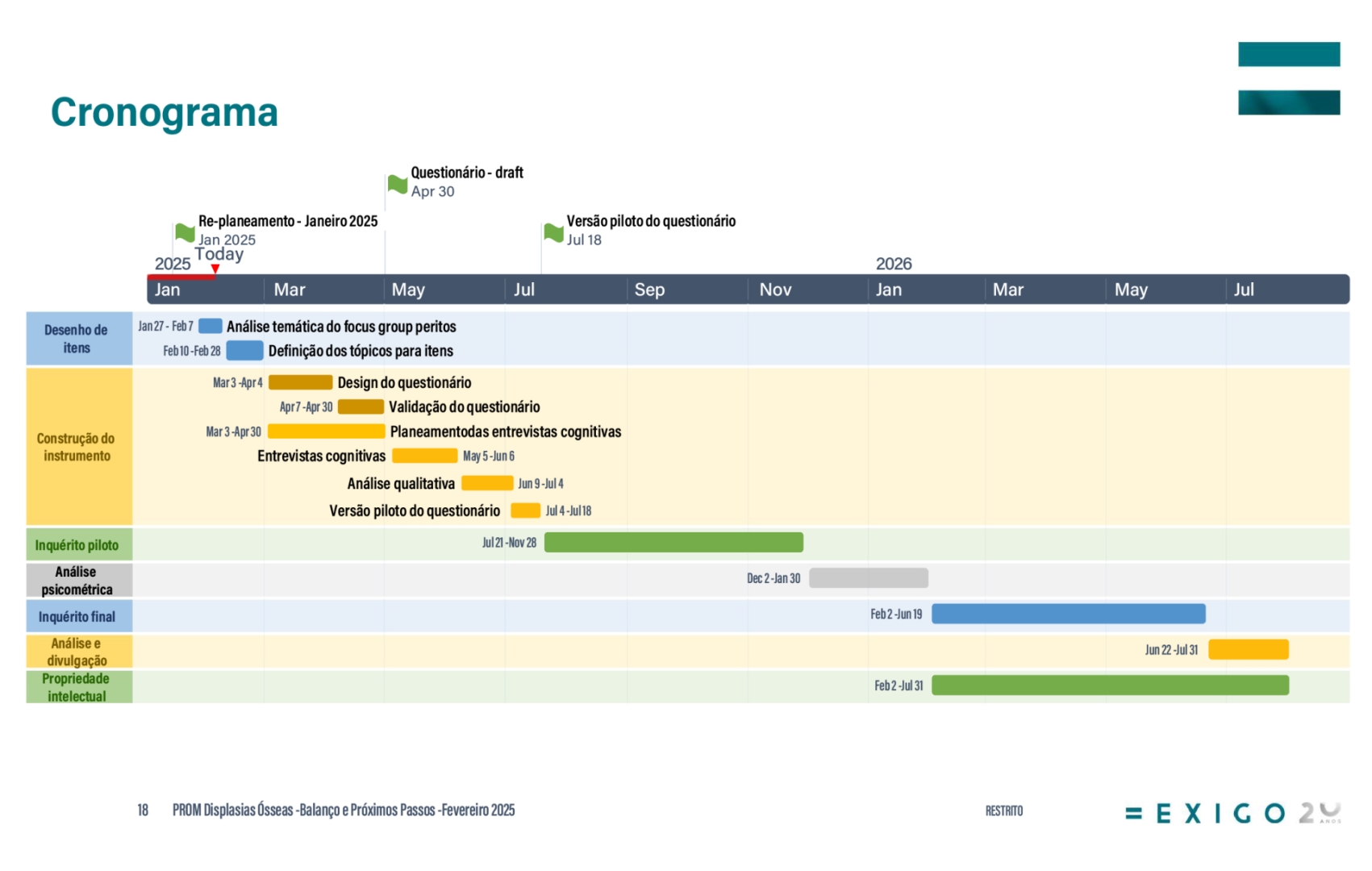Click the Nov month on the timeline

(775, 290)
